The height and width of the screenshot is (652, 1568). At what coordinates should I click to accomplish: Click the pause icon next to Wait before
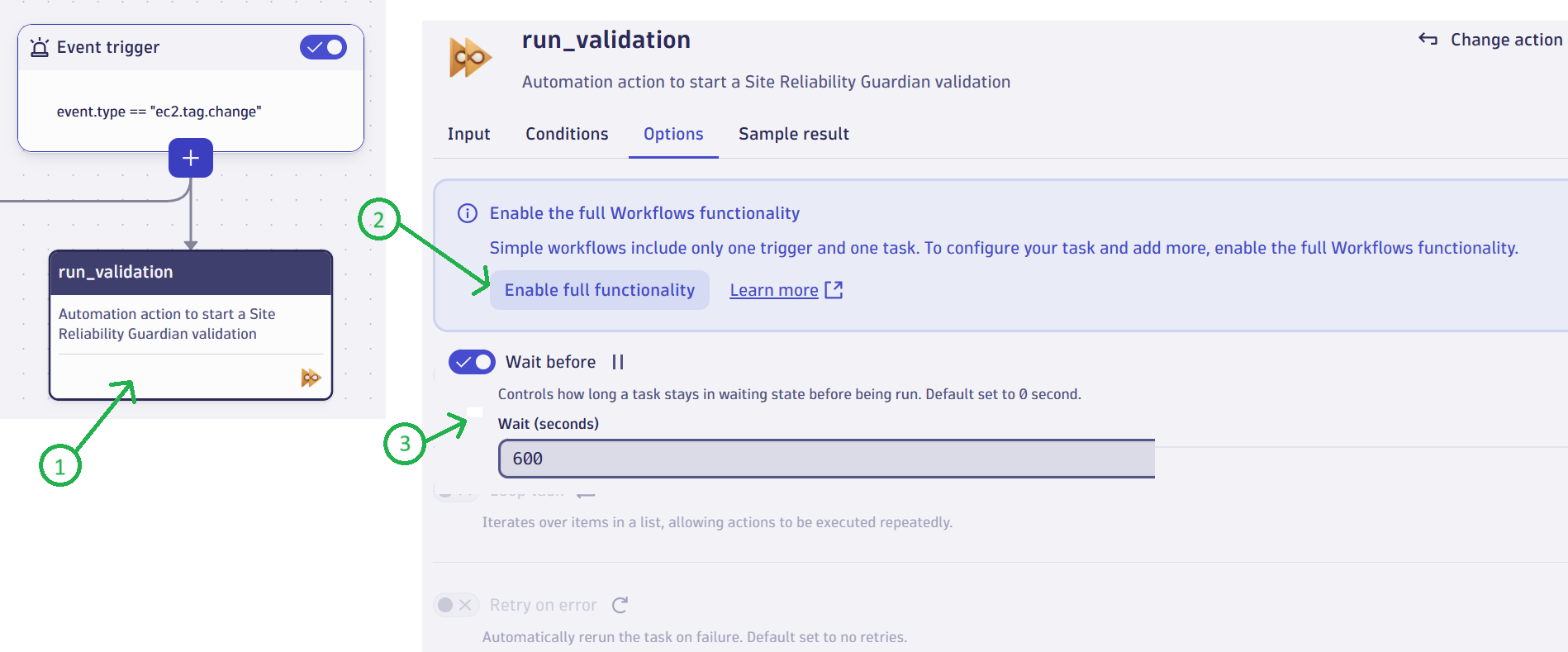point(618,362)
